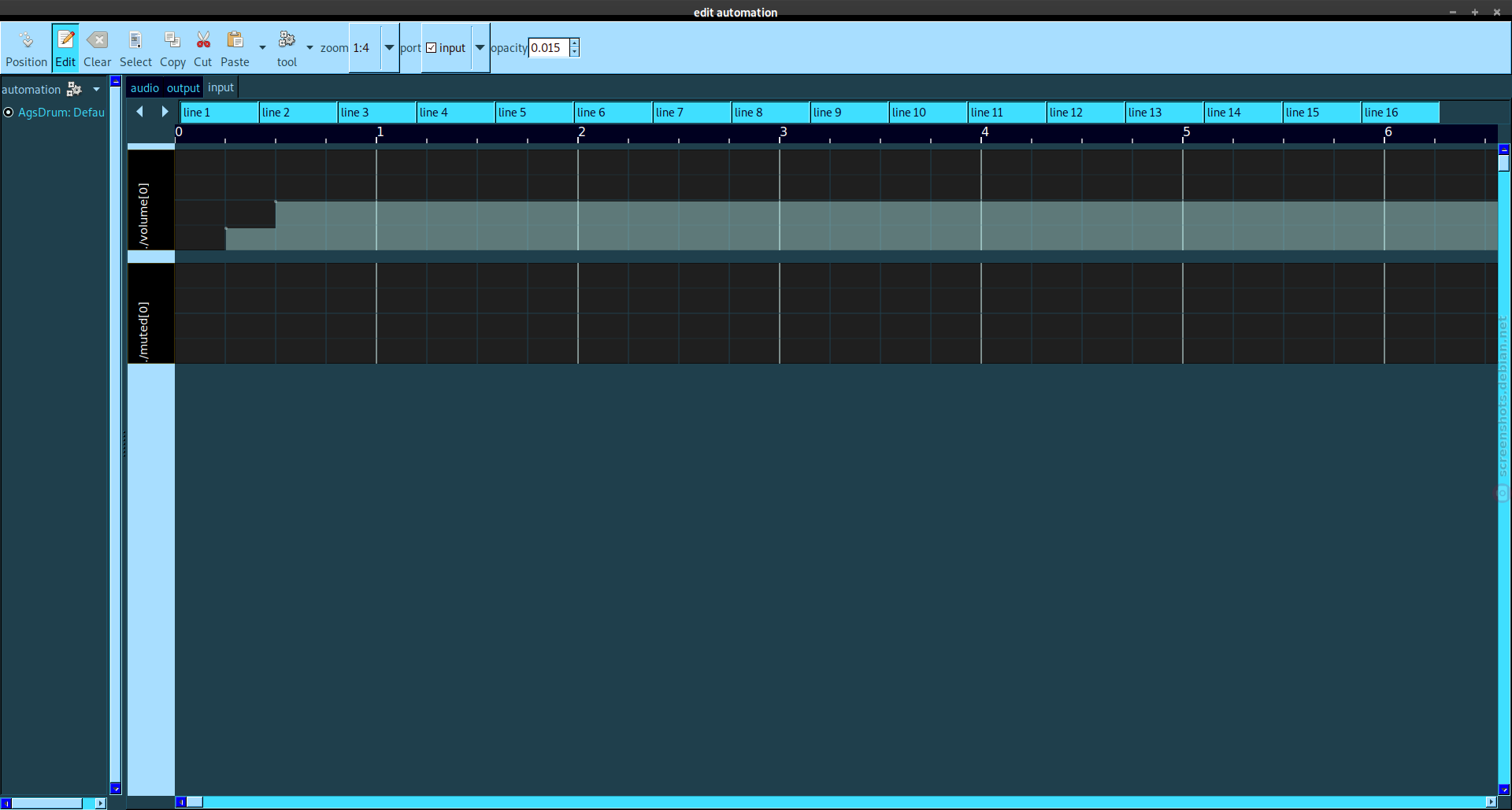Expand the zoom 1:4 dropdown
Viewport: 1512px width, 810px height.
click(389, 48)
